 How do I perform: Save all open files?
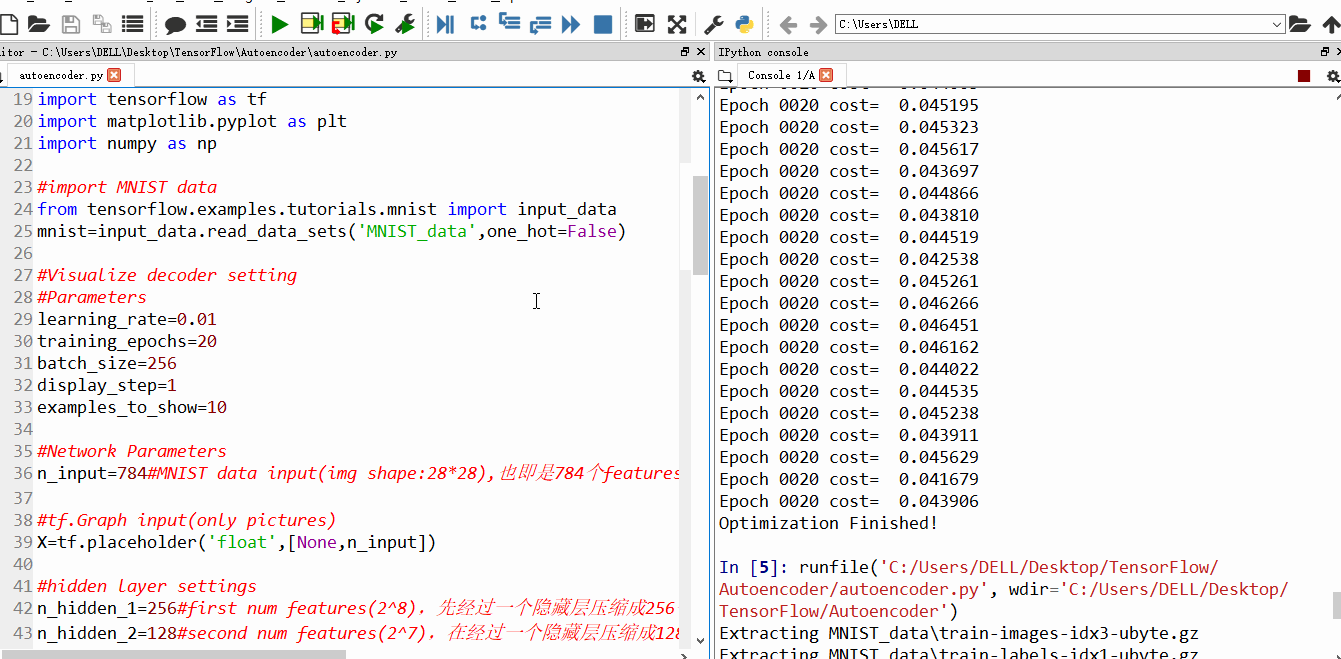[101, 24]
